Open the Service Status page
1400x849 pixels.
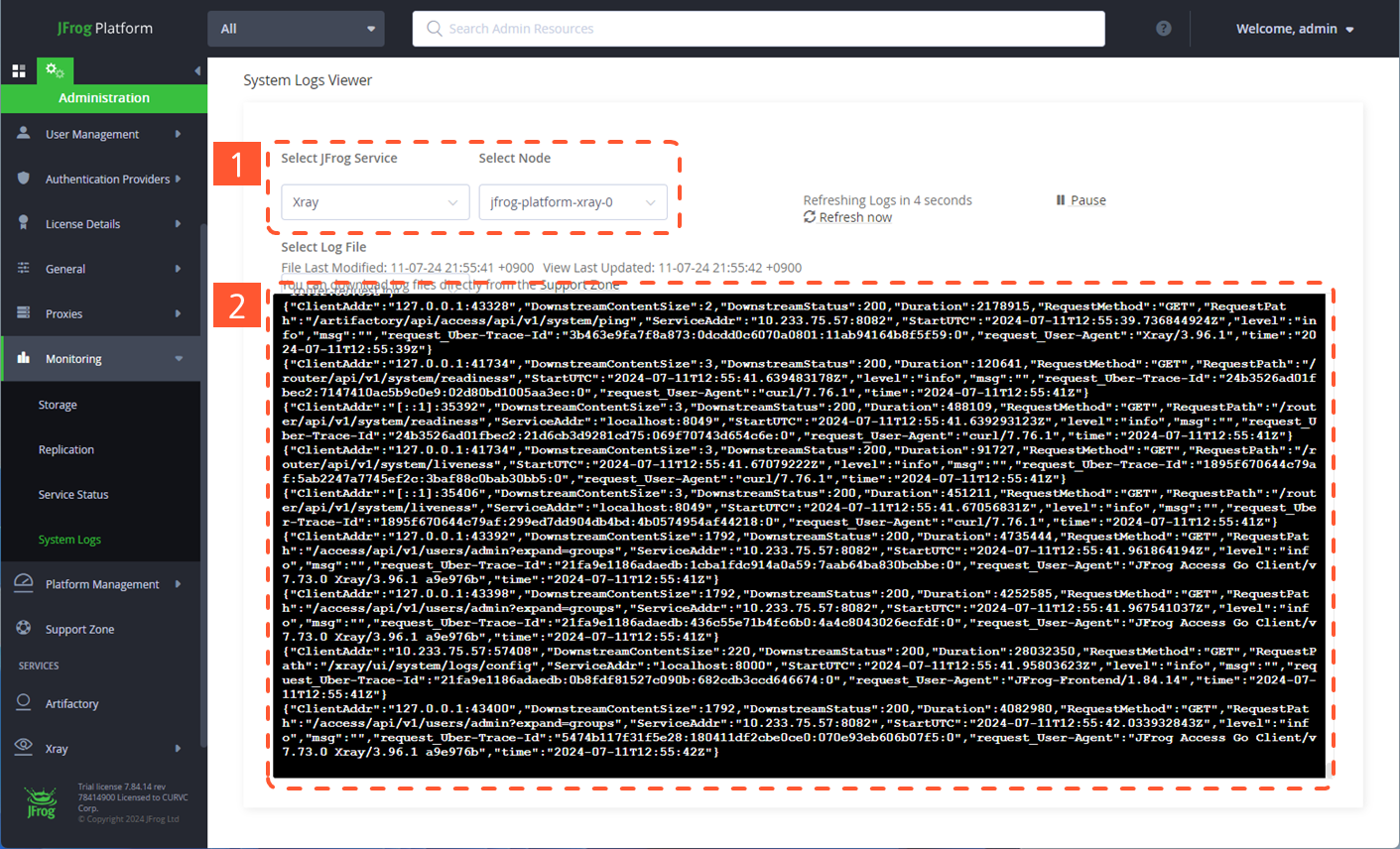point(73,494)
